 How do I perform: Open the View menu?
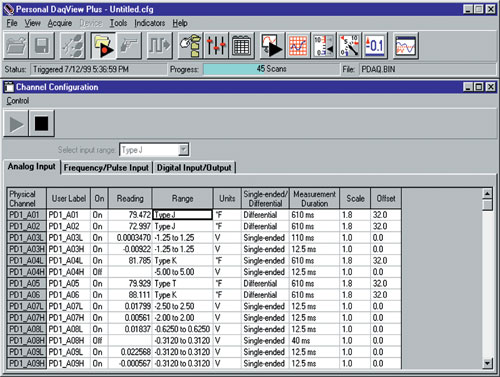(32, 23)
